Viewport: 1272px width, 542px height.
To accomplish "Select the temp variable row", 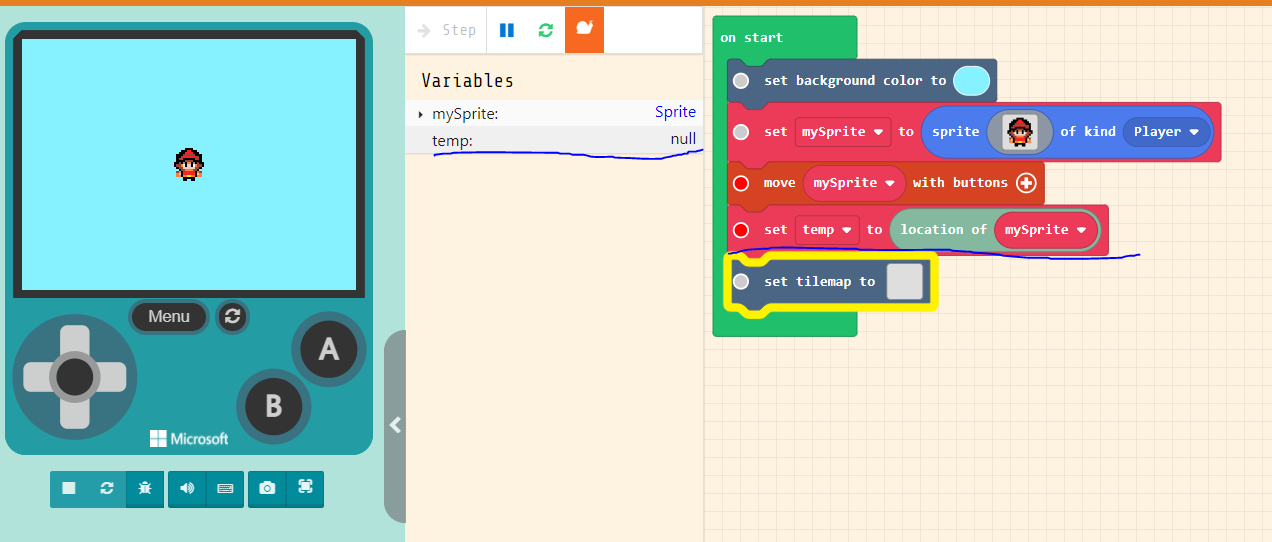I will [554, 140].
